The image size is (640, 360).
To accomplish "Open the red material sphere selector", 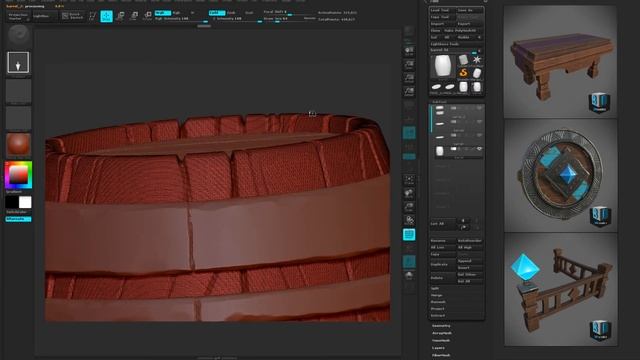I will click(x=18, y=145).
